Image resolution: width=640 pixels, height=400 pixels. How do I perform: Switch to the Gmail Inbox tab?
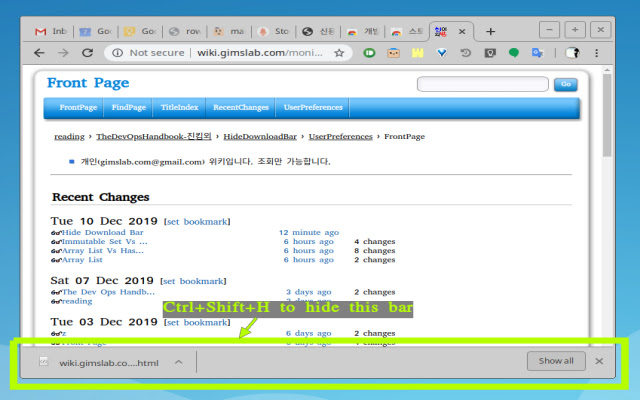tap(51, 31)
